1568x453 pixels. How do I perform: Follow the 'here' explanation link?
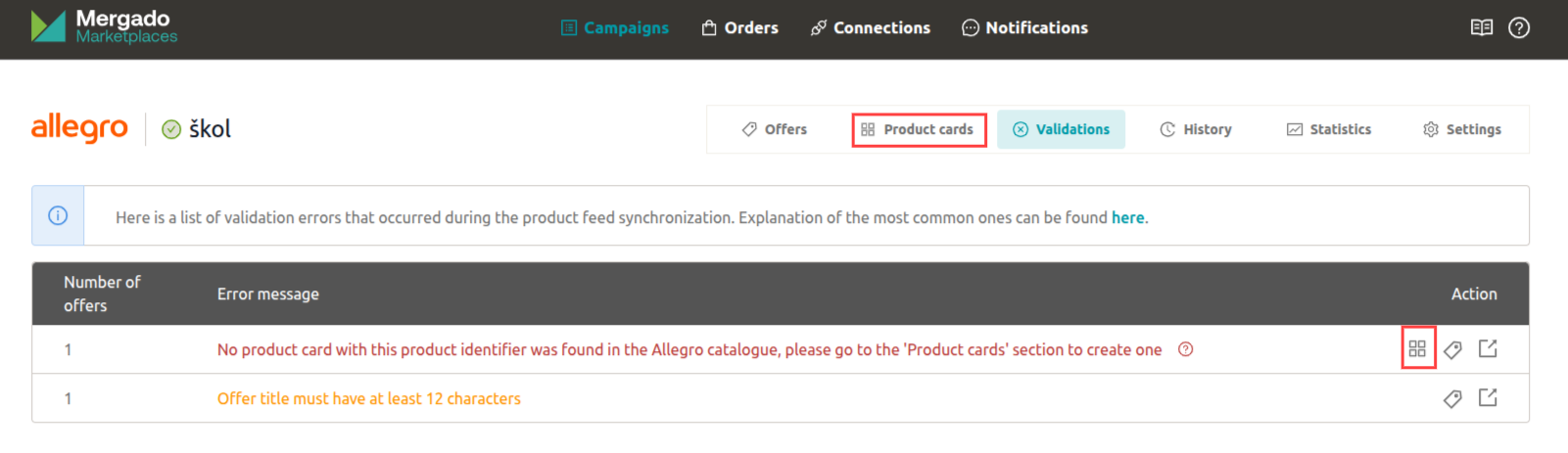(x=1127, y=217)
